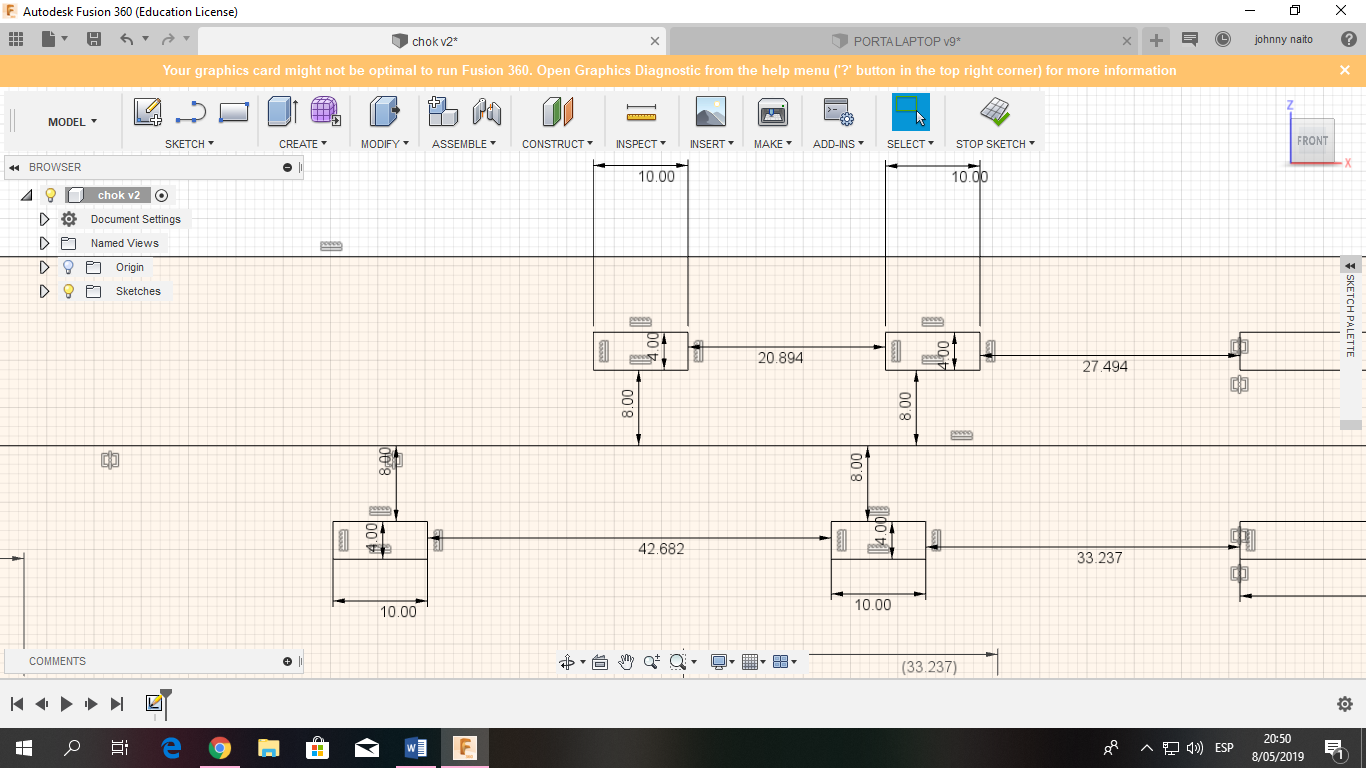Toggle visibility bulb of chok v2
This screenshot has height=768, width=1366.
tap(51, 195)
